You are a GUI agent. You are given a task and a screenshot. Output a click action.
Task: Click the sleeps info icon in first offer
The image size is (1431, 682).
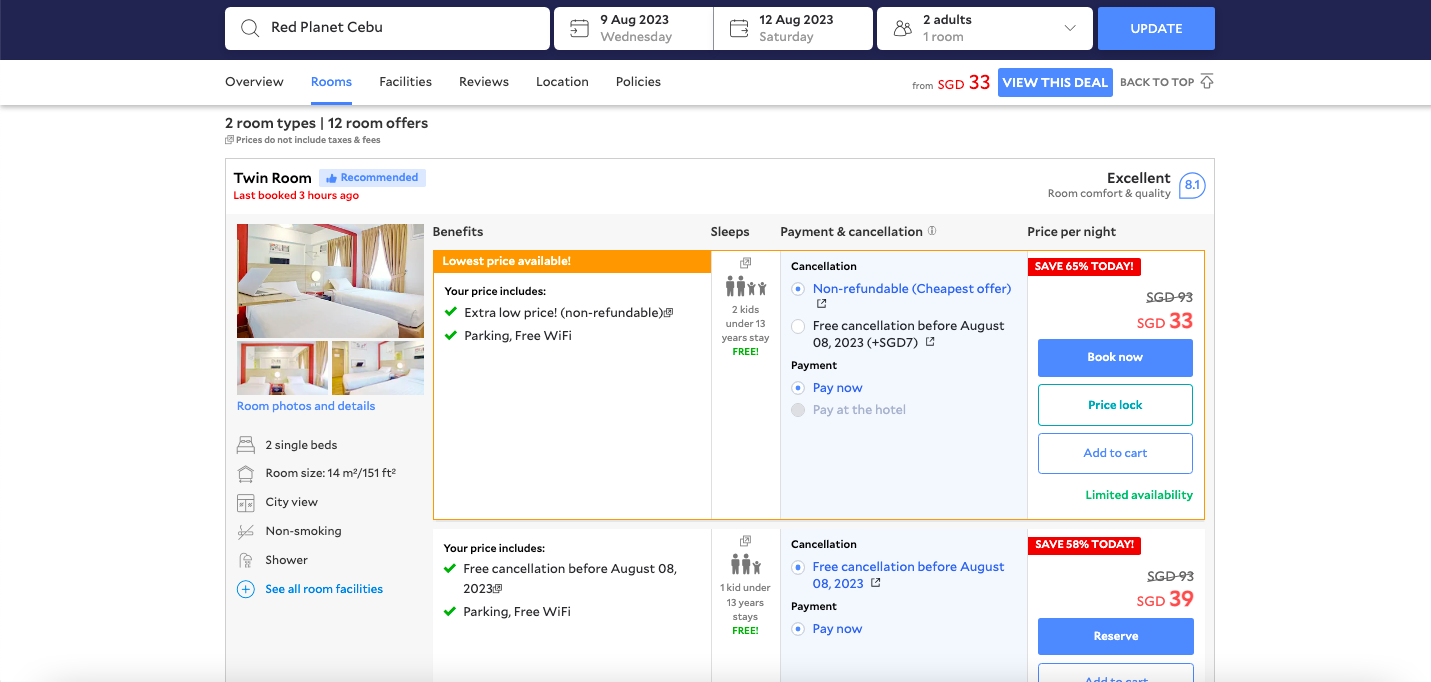[745, 263]
